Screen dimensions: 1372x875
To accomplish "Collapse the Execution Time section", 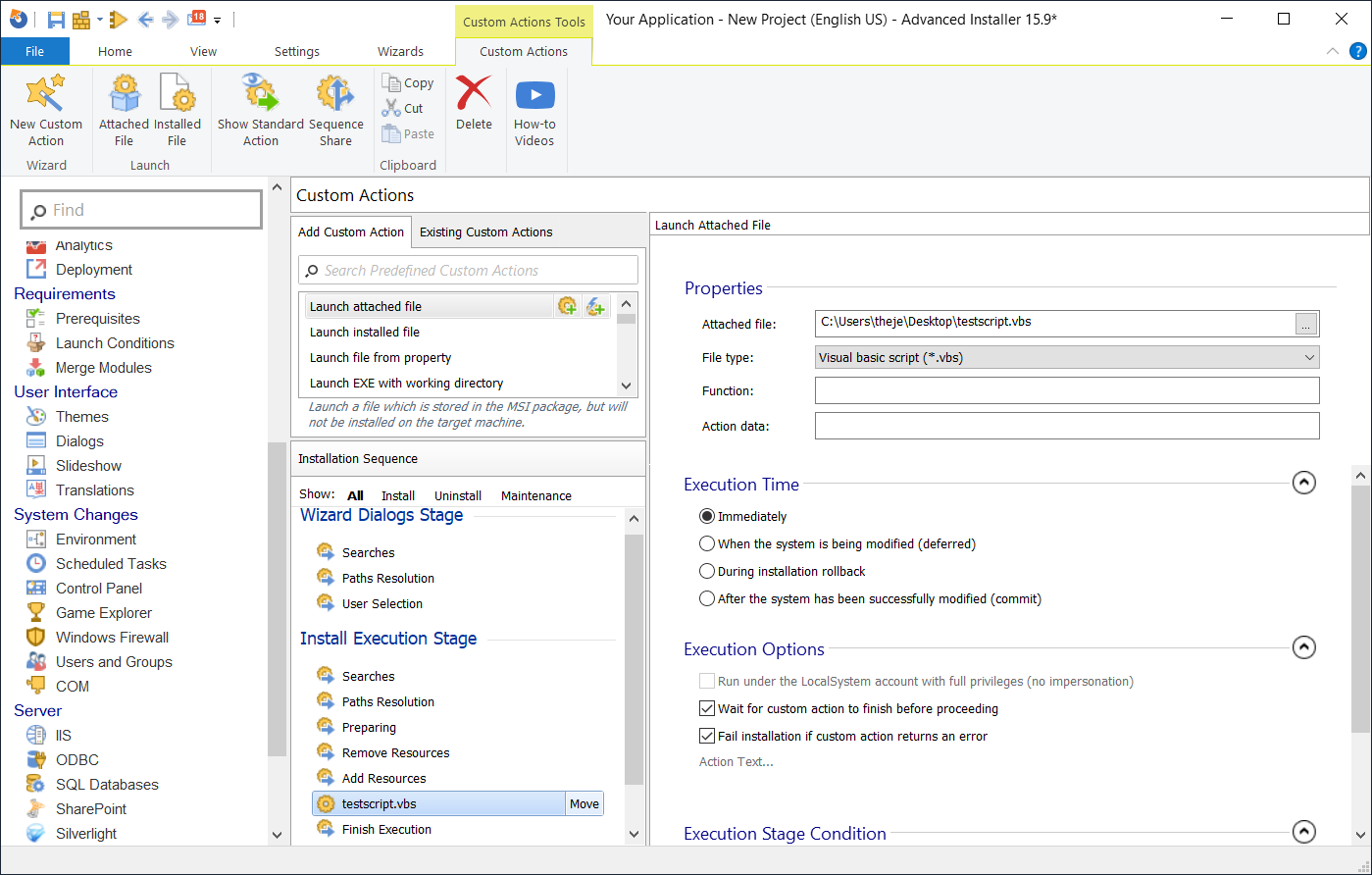I will click(1303, 483).
